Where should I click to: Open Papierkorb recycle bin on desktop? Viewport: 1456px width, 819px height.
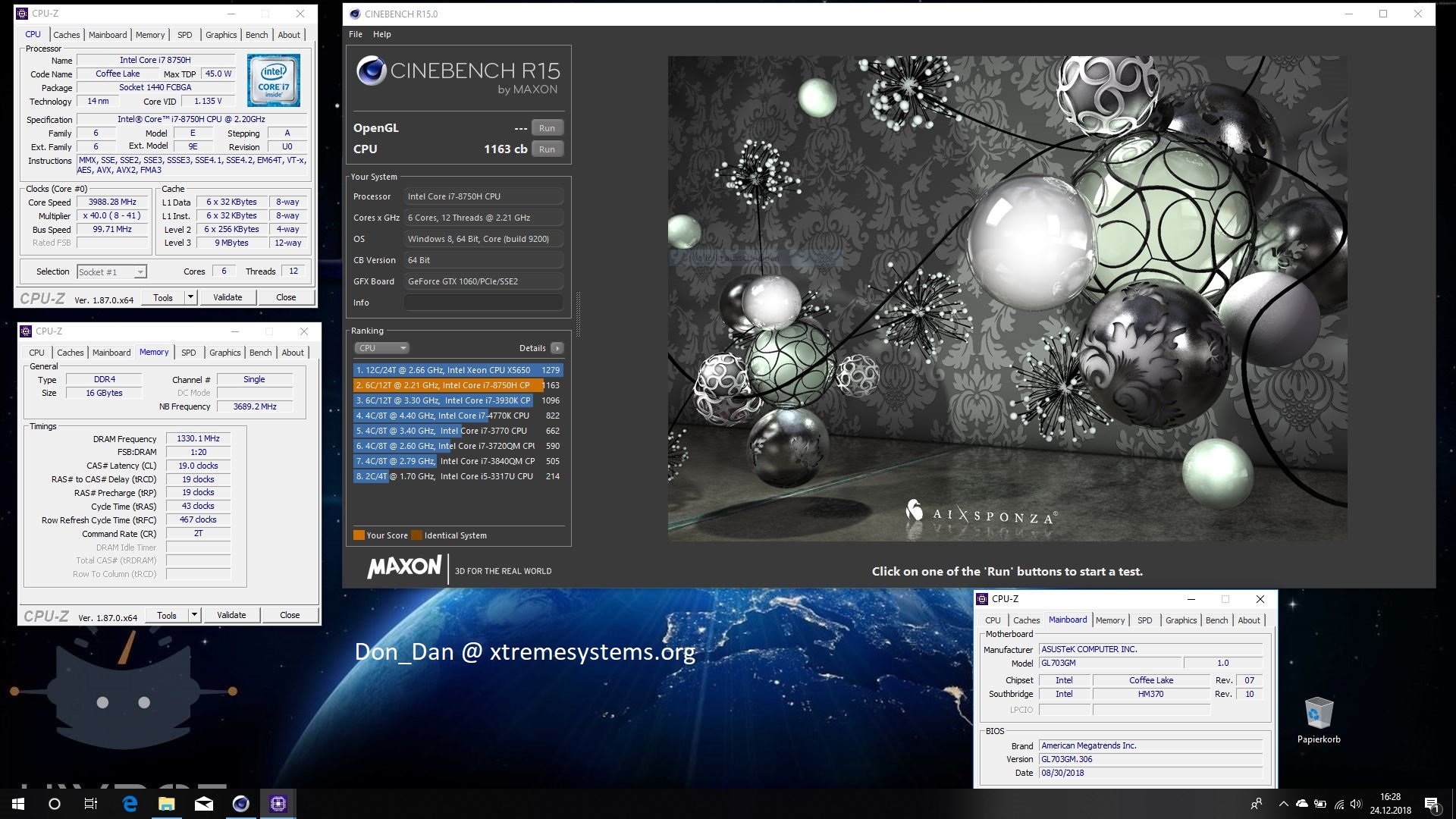(x=1319, y=720)
